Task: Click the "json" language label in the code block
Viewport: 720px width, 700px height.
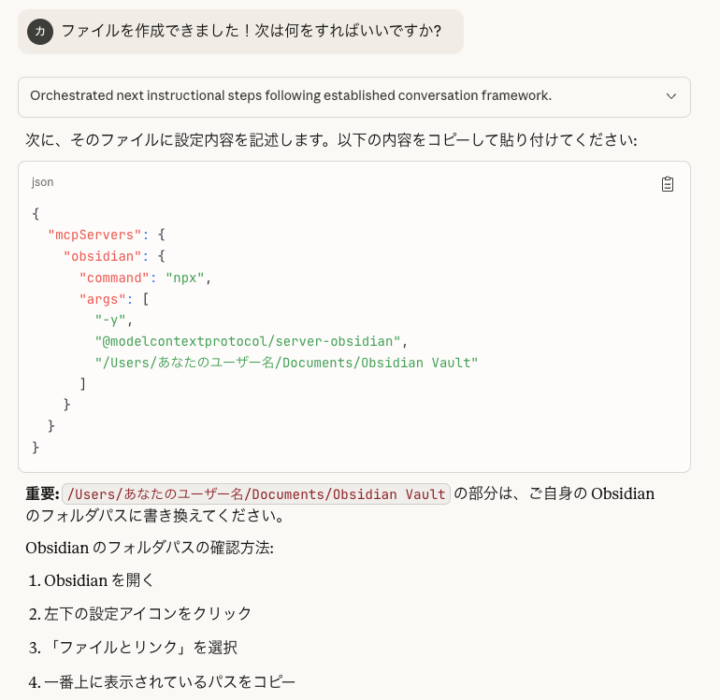Action: (42, 183)
